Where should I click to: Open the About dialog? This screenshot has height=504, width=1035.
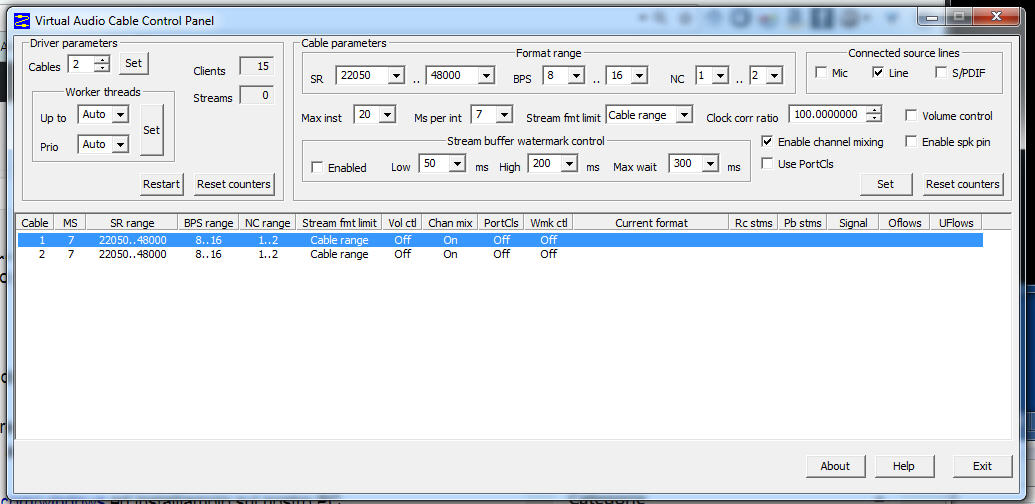tap(835, 466)
